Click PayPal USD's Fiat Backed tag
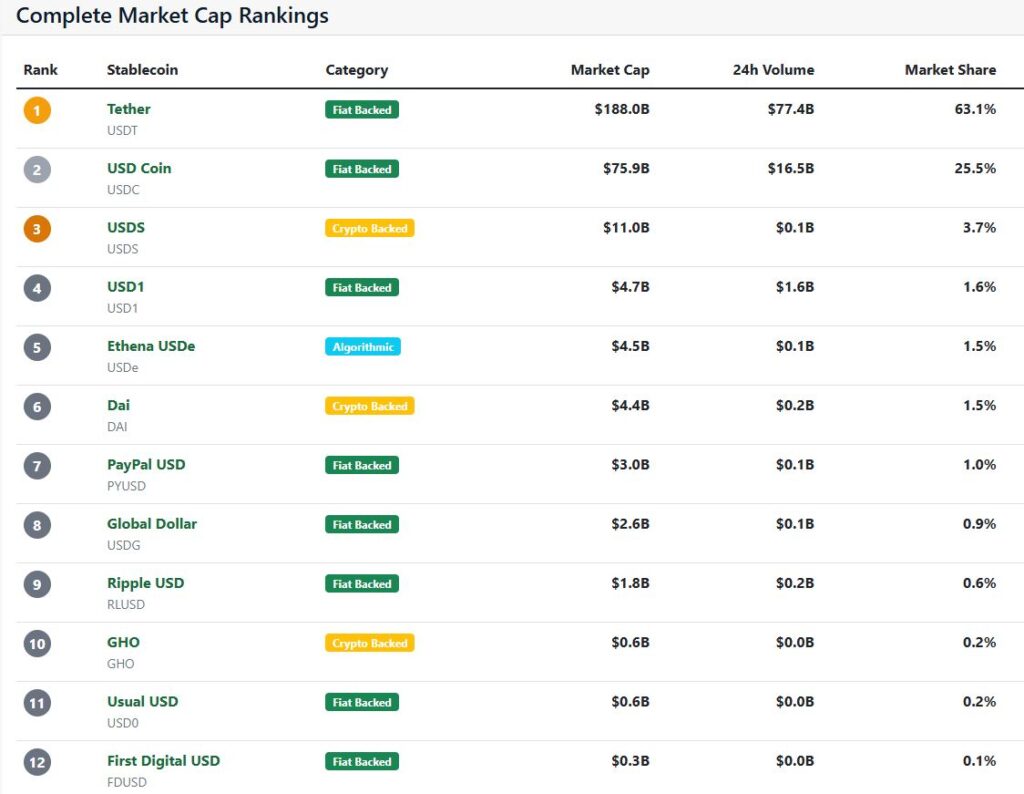1024x794 pixels. coord(362,466)
